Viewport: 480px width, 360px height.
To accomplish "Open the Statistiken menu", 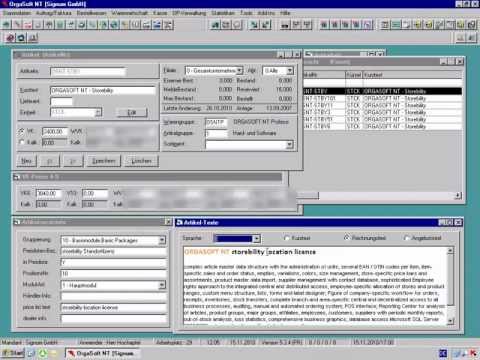I will coord(223,13).
